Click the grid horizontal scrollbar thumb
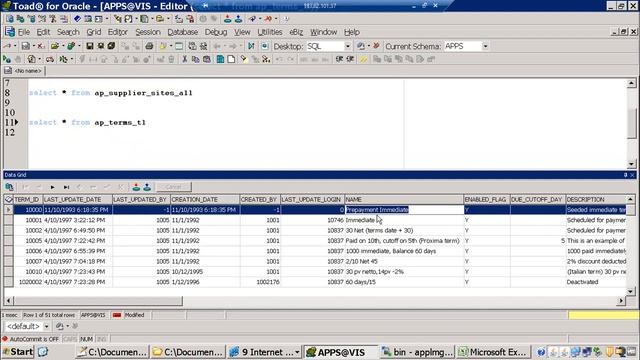Screen dimensions: 640x360 click(x=98, y=301)
